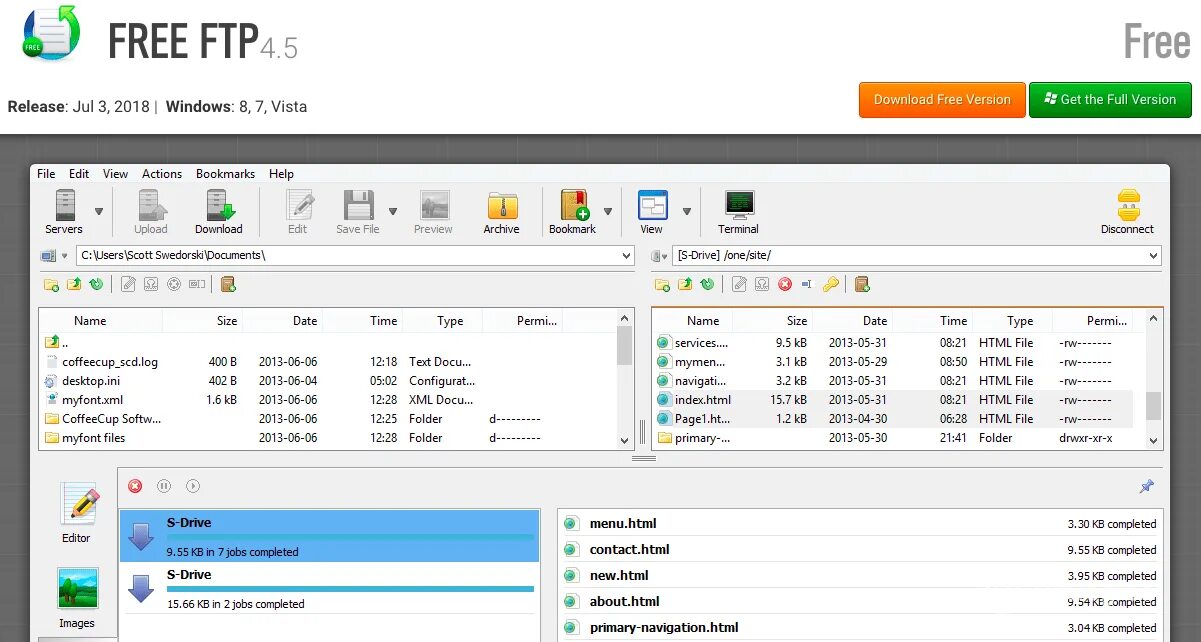Refresh the S-Drive remote listing

pyautogui.click(x=707, y=285)
